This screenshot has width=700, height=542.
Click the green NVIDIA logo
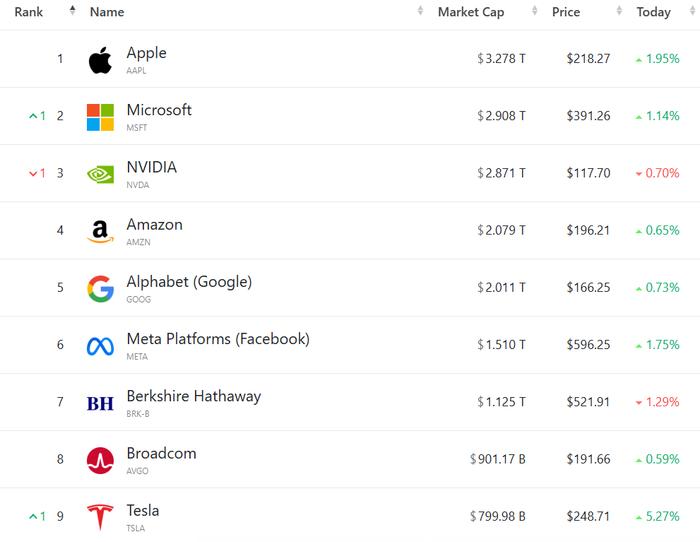(x=100, y=174)
